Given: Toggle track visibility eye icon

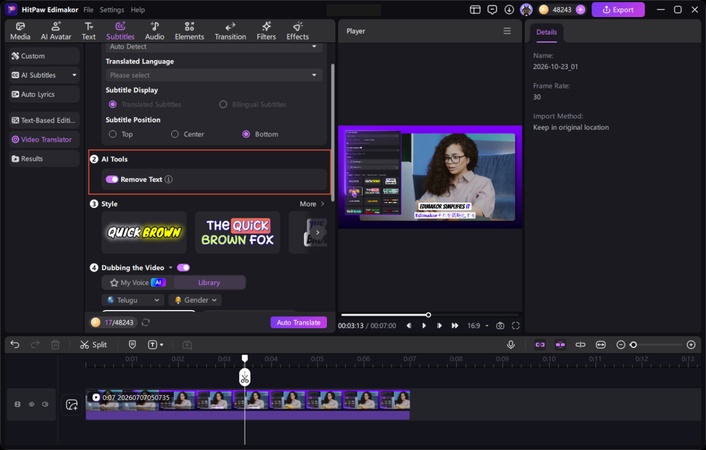Looking at the screenshot, I should (x=32, y=405).
